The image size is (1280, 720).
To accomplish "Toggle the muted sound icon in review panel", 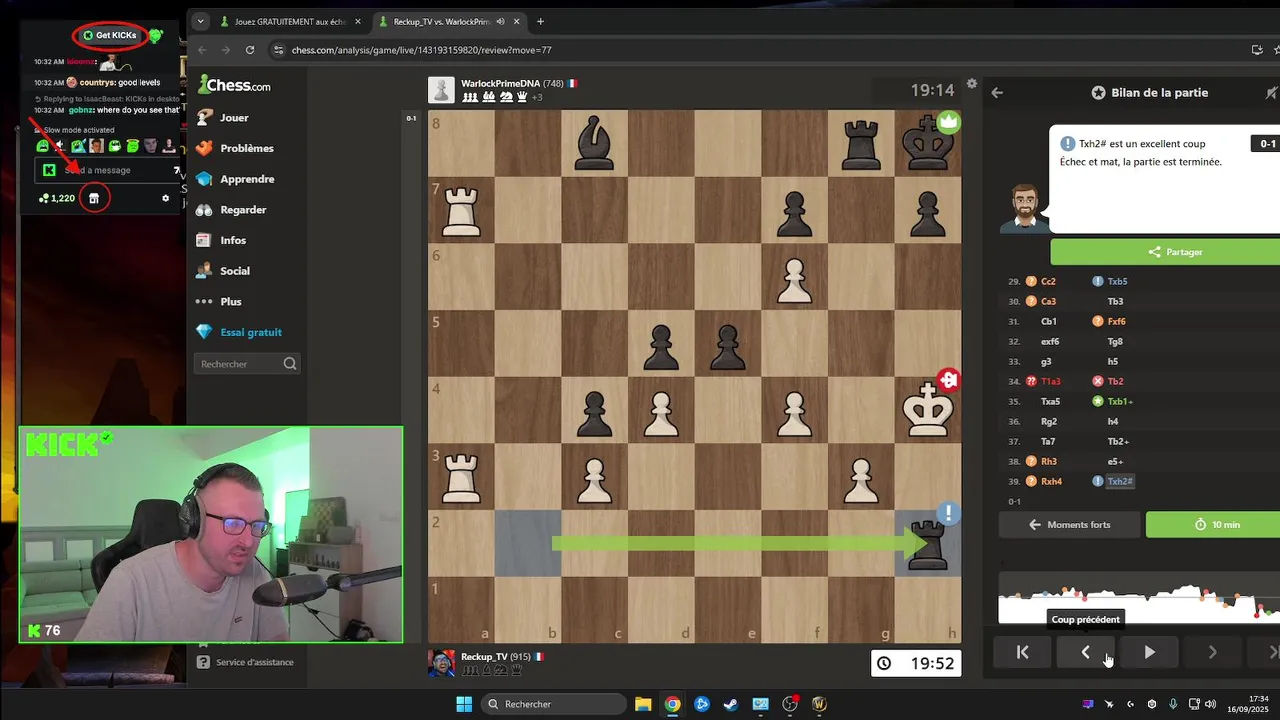I will point(1271,92).
